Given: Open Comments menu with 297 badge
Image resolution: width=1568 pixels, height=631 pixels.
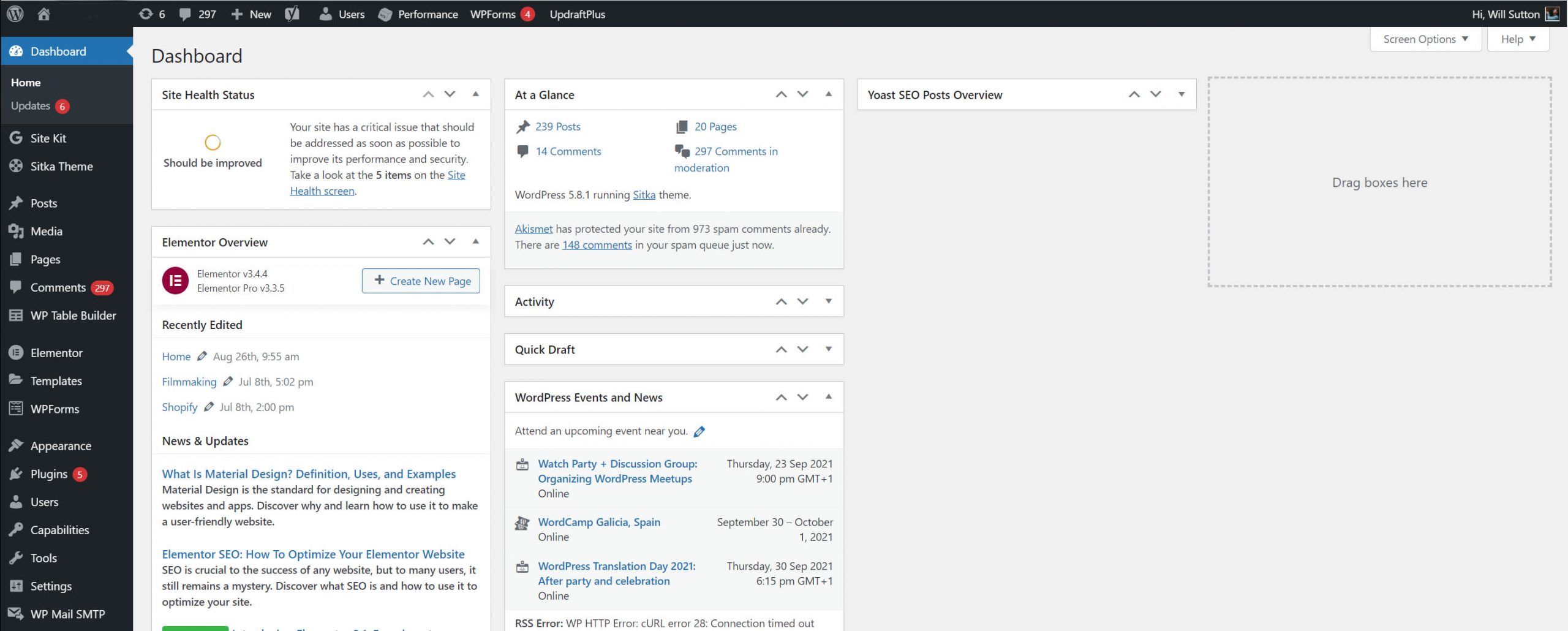Looking at the screenshot, I should pyautogui.click(x=66, y=287).
